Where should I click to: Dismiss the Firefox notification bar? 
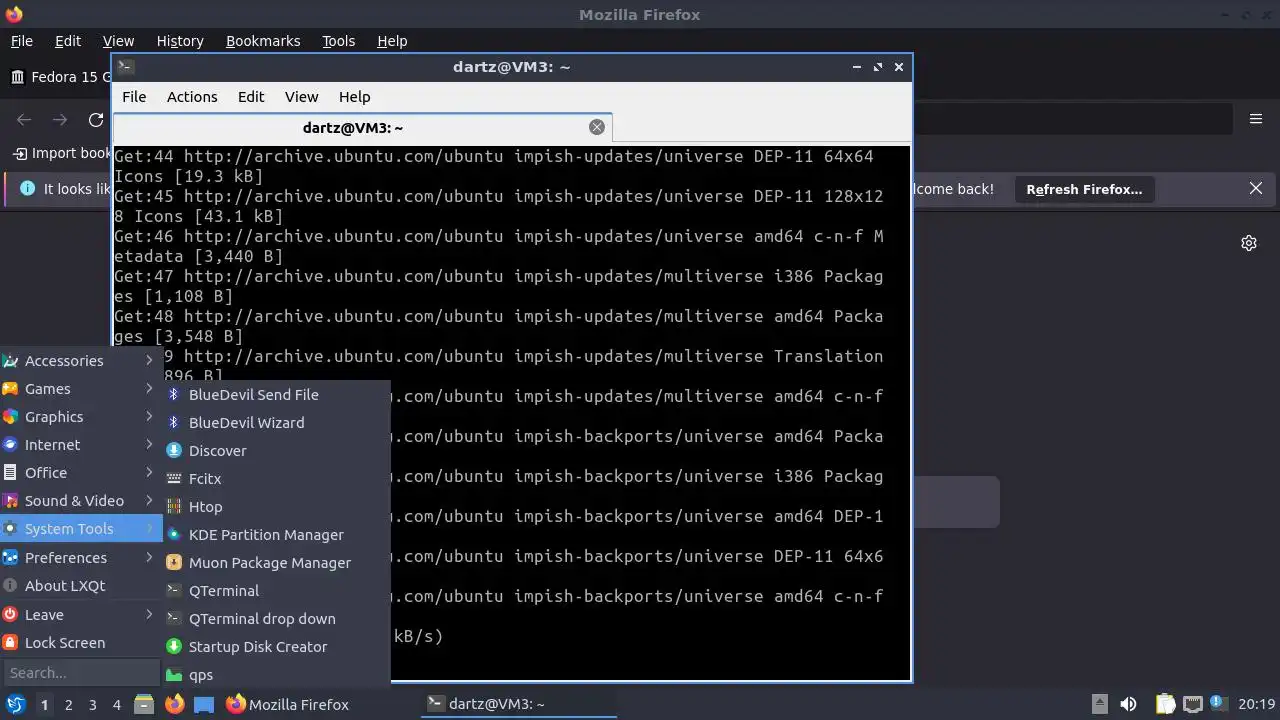pos(1256,189)
